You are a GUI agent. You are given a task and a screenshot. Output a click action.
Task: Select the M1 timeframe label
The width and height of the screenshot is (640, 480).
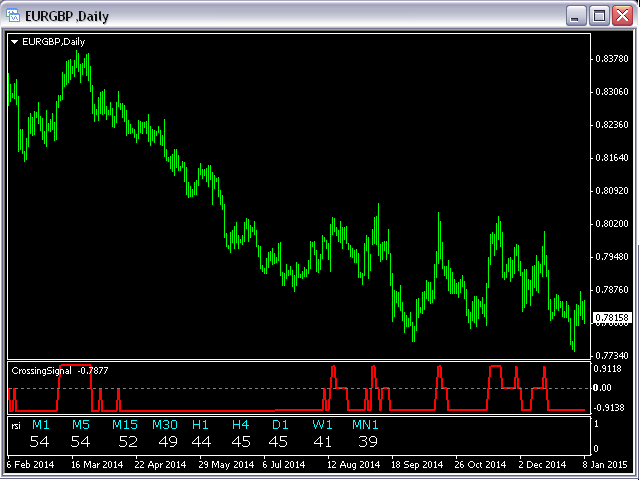click(x=40, y=425)
